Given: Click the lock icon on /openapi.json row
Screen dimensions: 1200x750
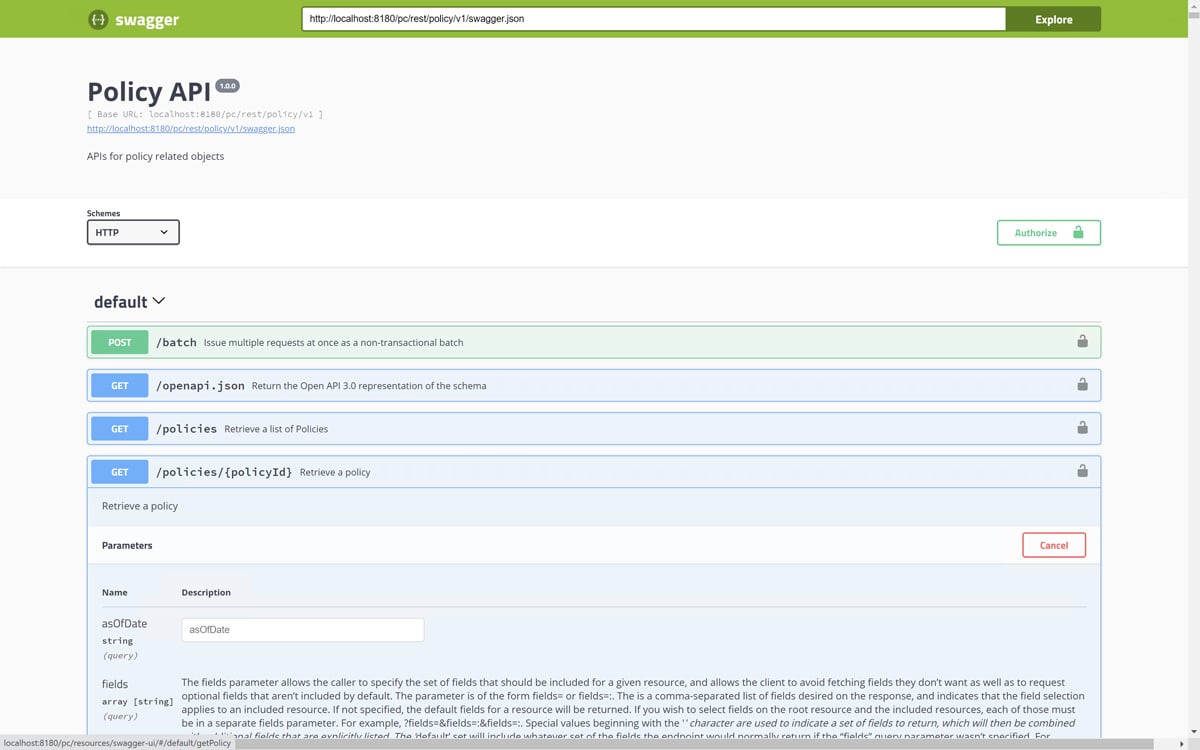Looking at the screenshot, I should (x=1082, y=384).
